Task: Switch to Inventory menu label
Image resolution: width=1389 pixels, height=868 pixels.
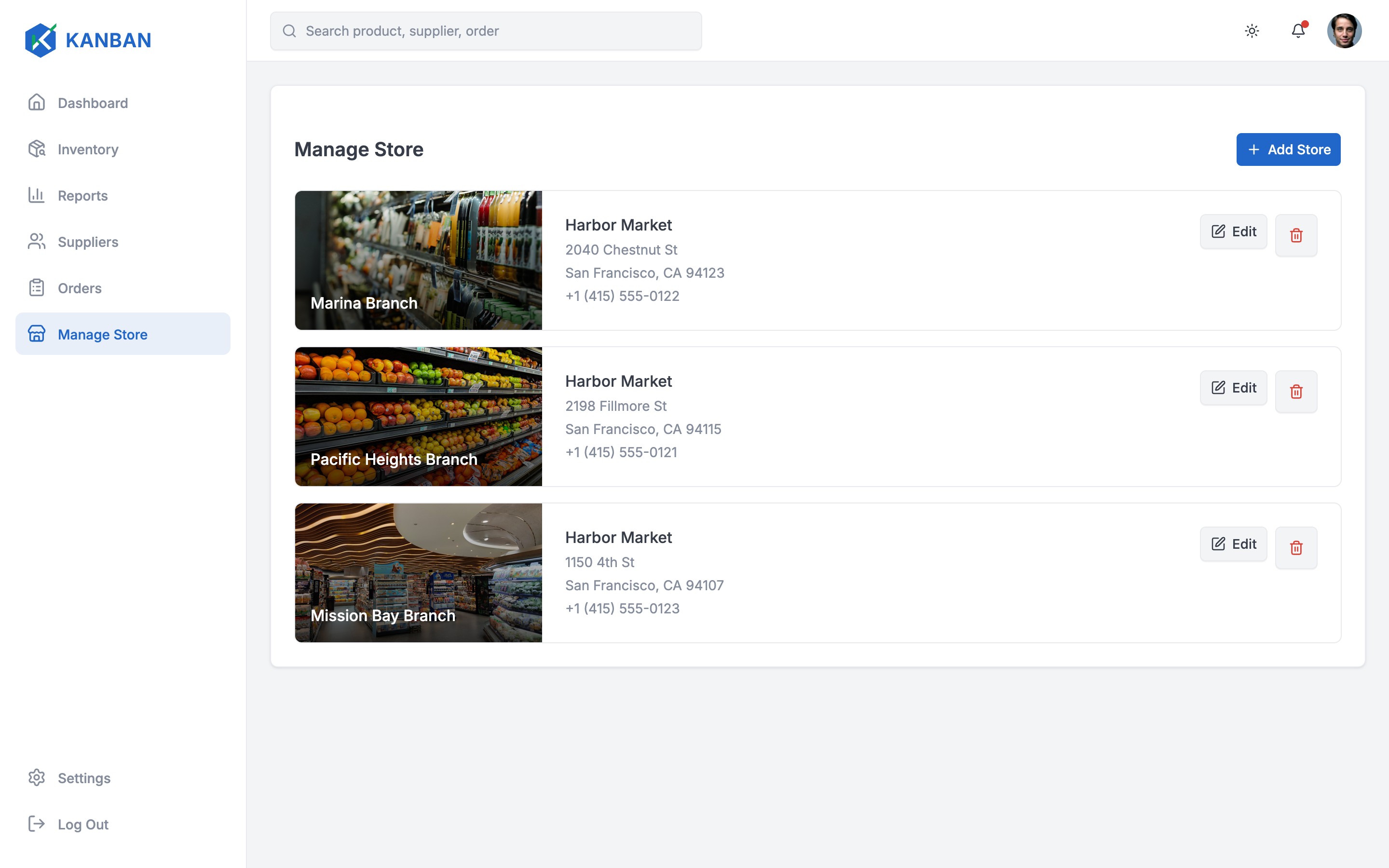Action: pyautogui.click(x=88, y=149)
